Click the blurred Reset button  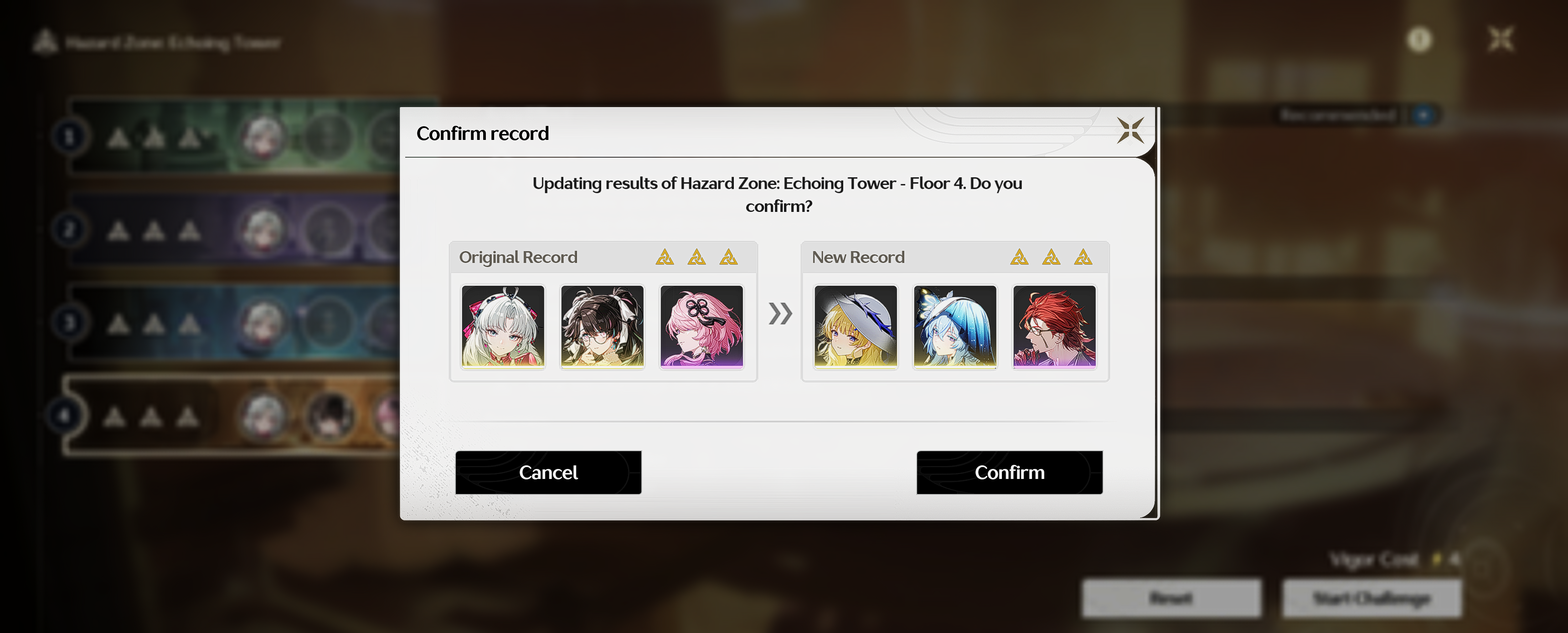click(x=1171, y=598)
